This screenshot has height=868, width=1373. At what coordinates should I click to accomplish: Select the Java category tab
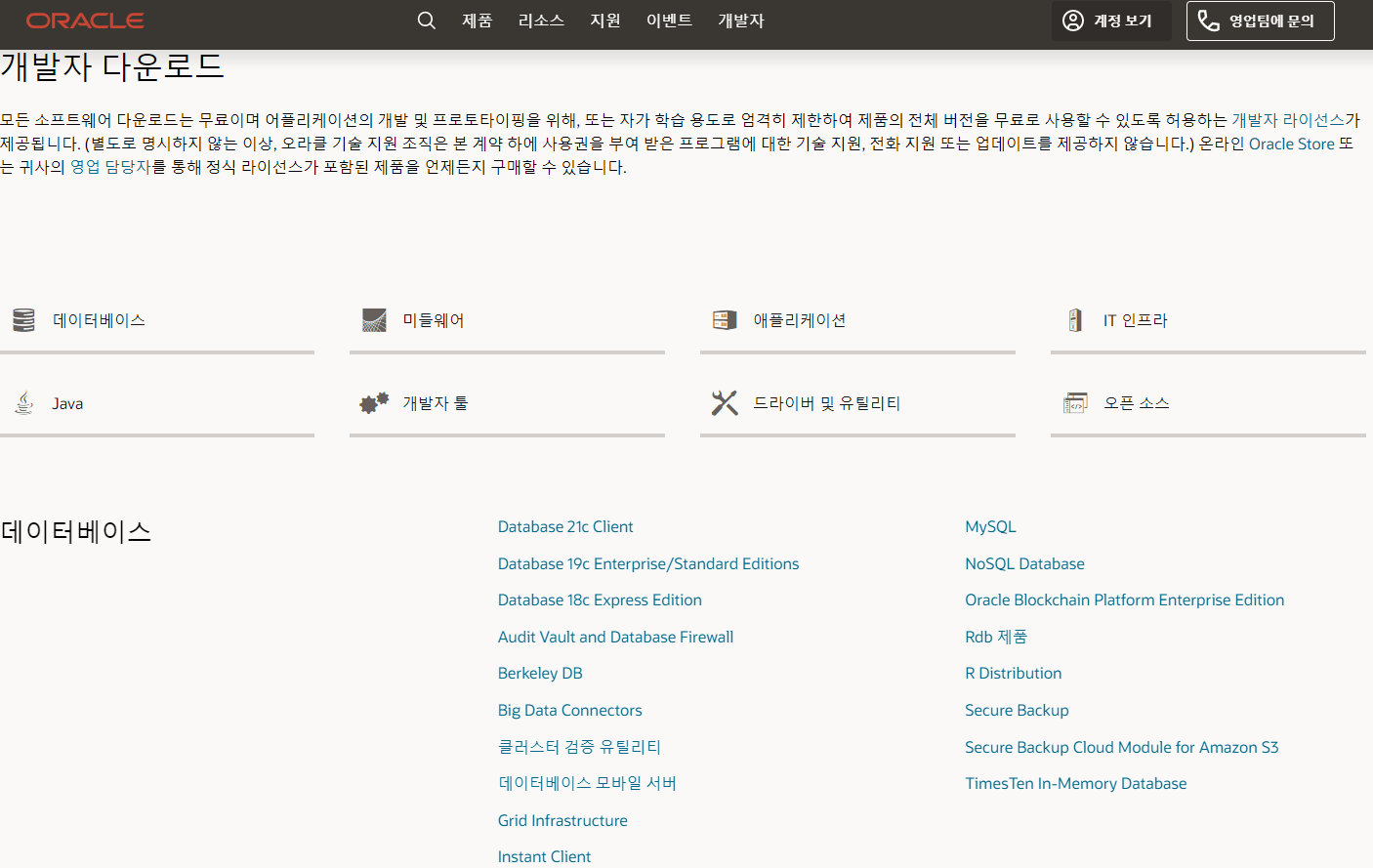[157, 403]
